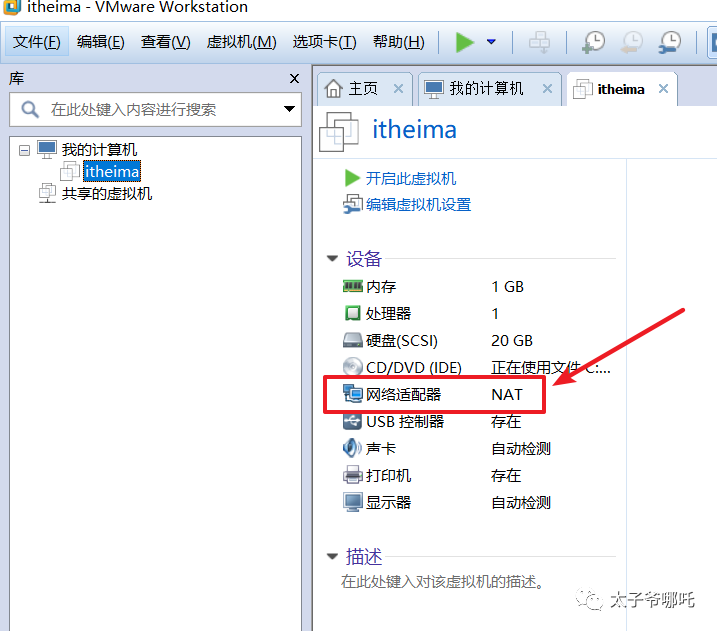717x631 pixels.
Task: Click the shared VMs icon in library tree
Action: [48, 193]
